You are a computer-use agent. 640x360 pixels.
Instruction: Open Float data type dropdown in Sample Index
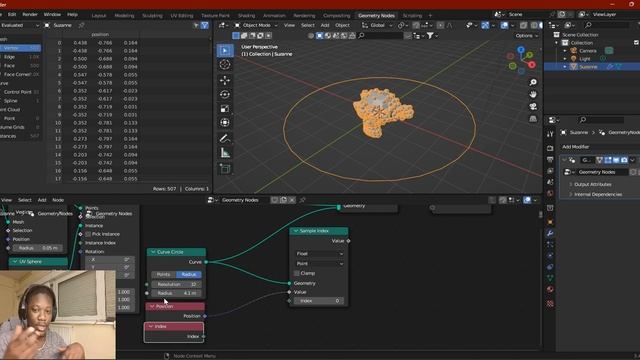(319, 254)
